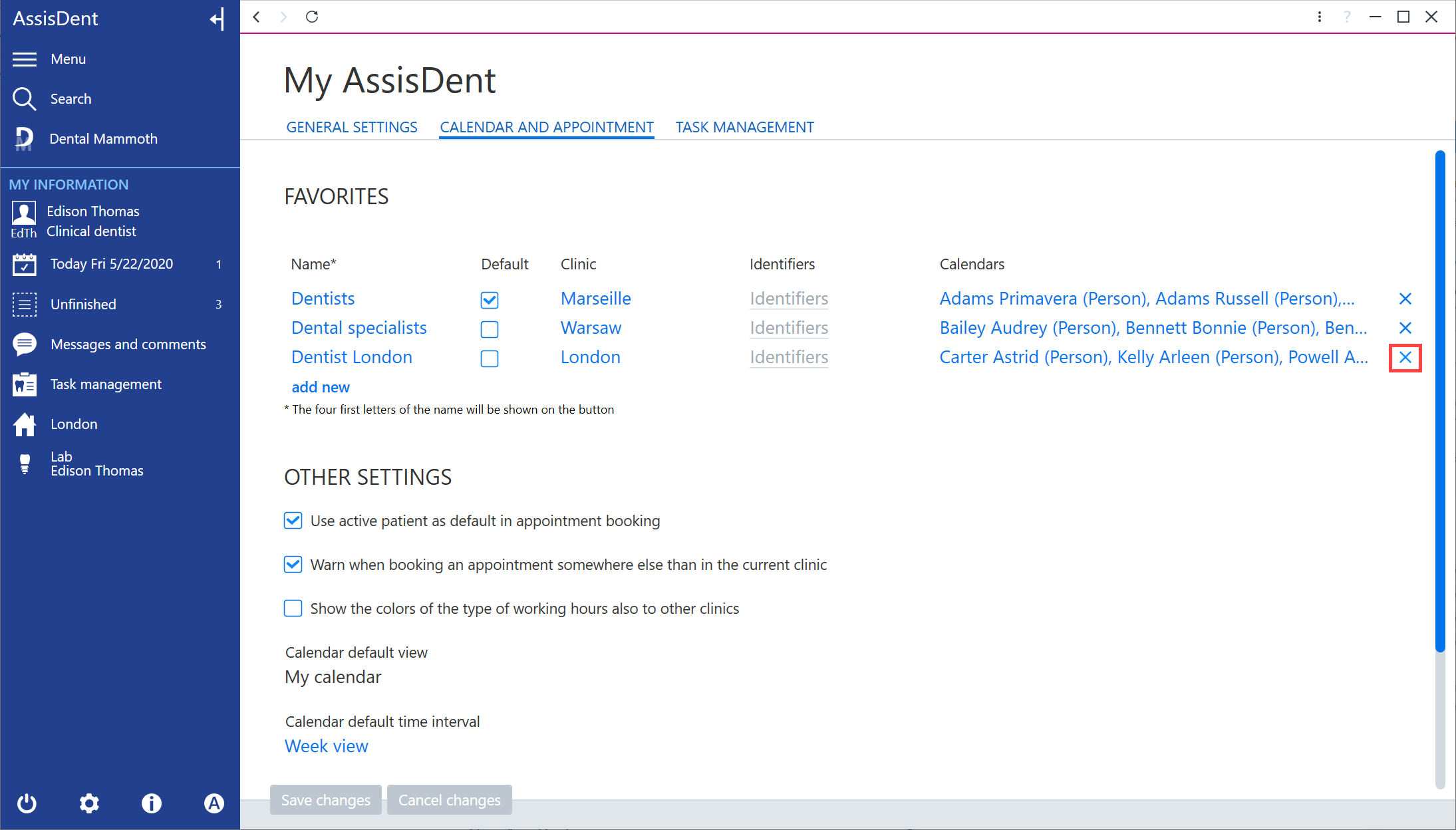This screenshot has width=1456, height=830.
Task: Open Identifiers for Dentist London row
Action: [x=789, y=357]
